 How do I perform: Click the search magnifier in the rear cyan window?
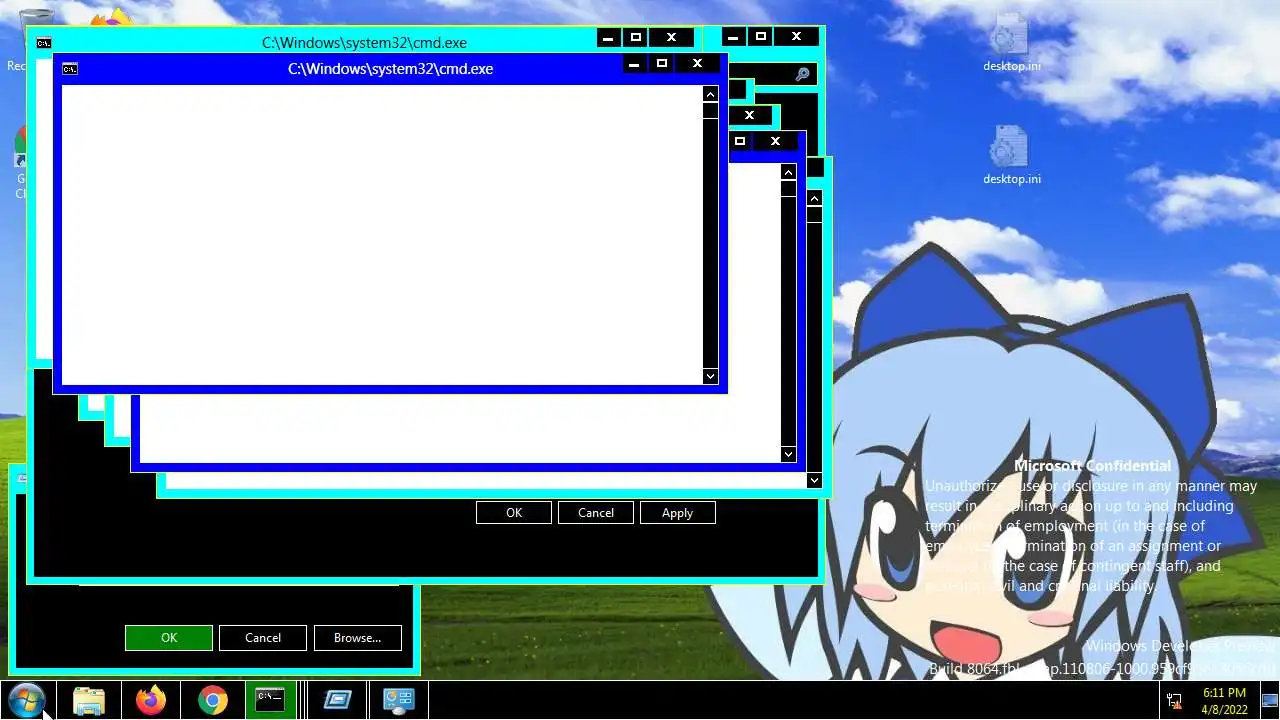pos(802,75)
